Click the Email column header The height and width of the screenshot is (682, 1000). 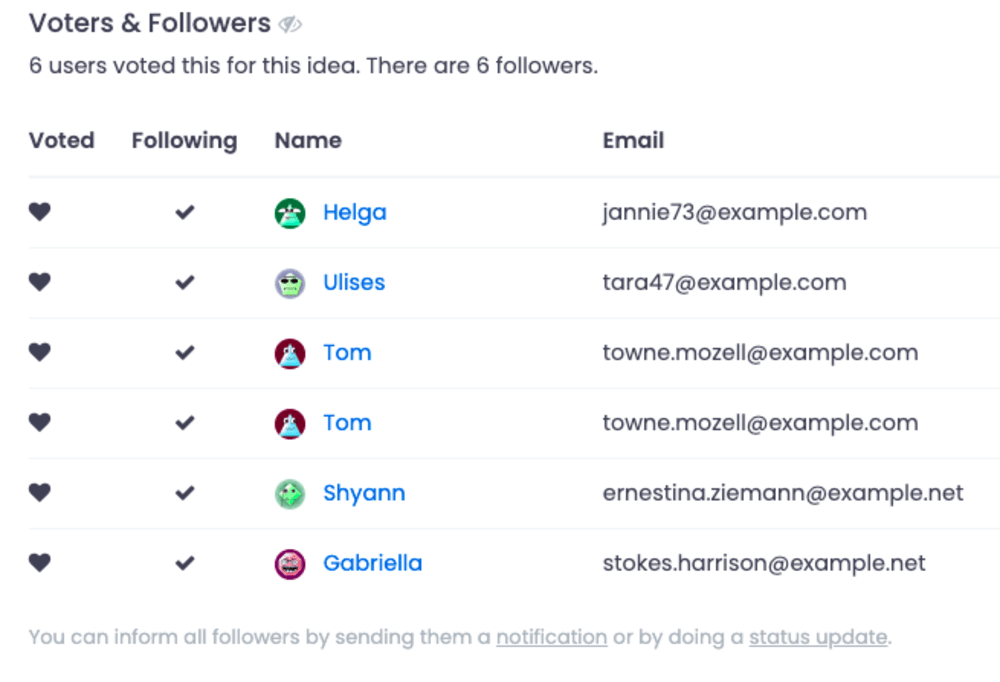[x=633, y=141]
